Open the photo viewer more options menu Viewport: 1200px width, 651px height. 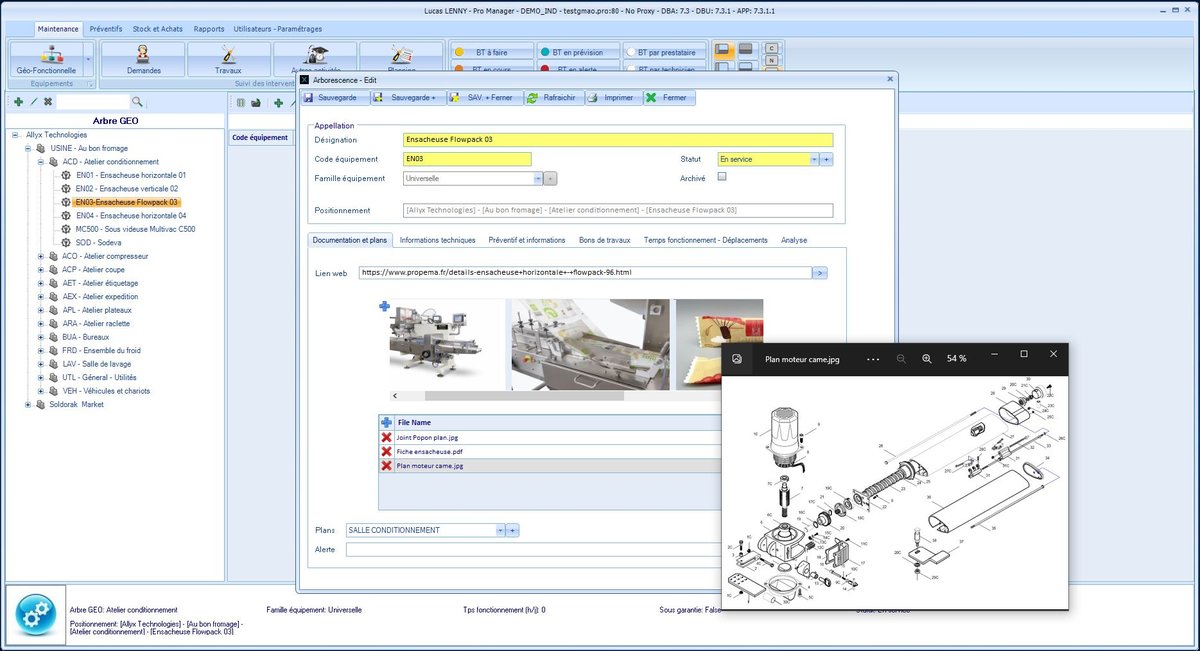[873, 358]
